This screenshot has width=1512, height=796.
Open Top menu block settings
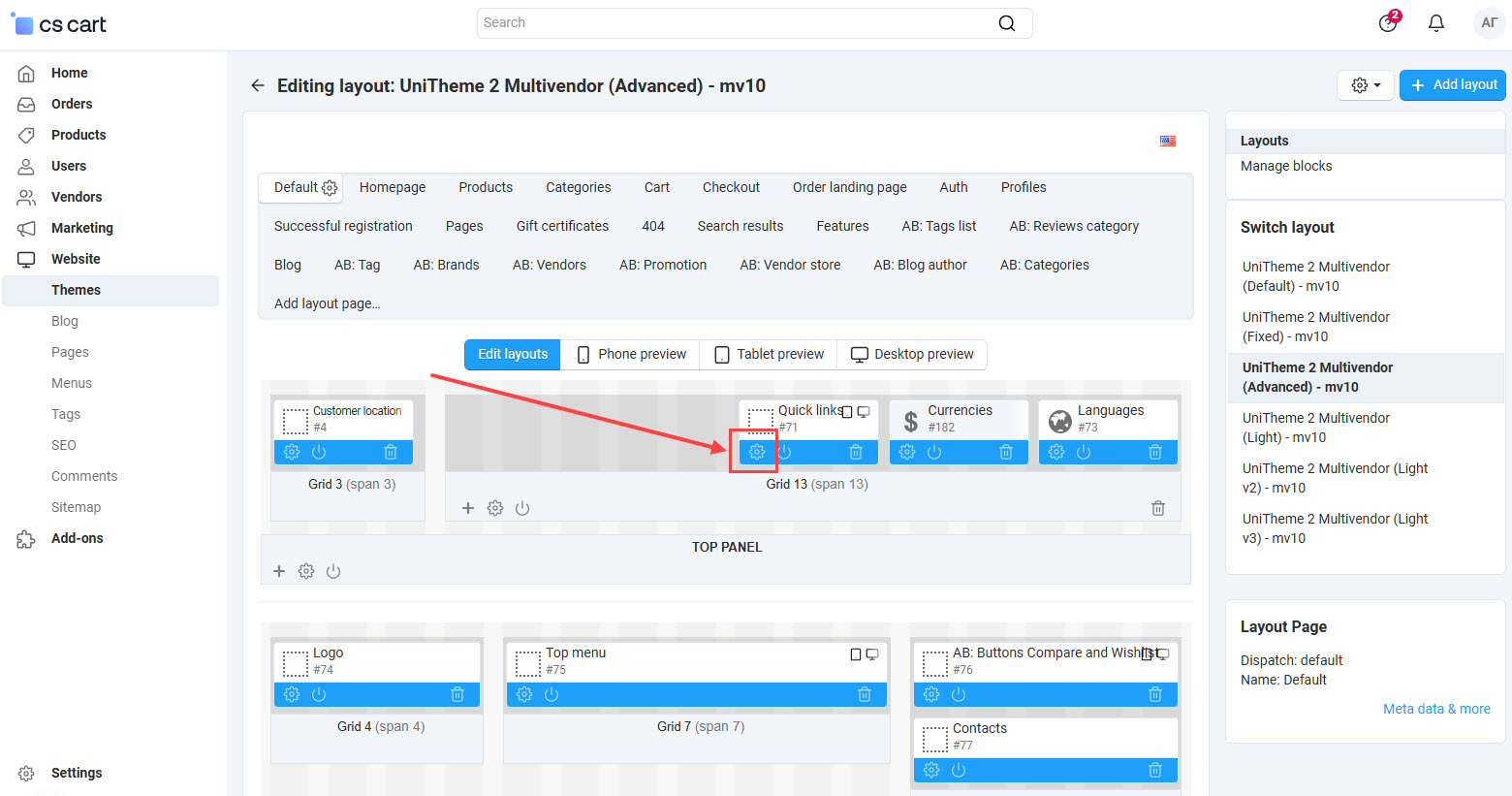524,694
